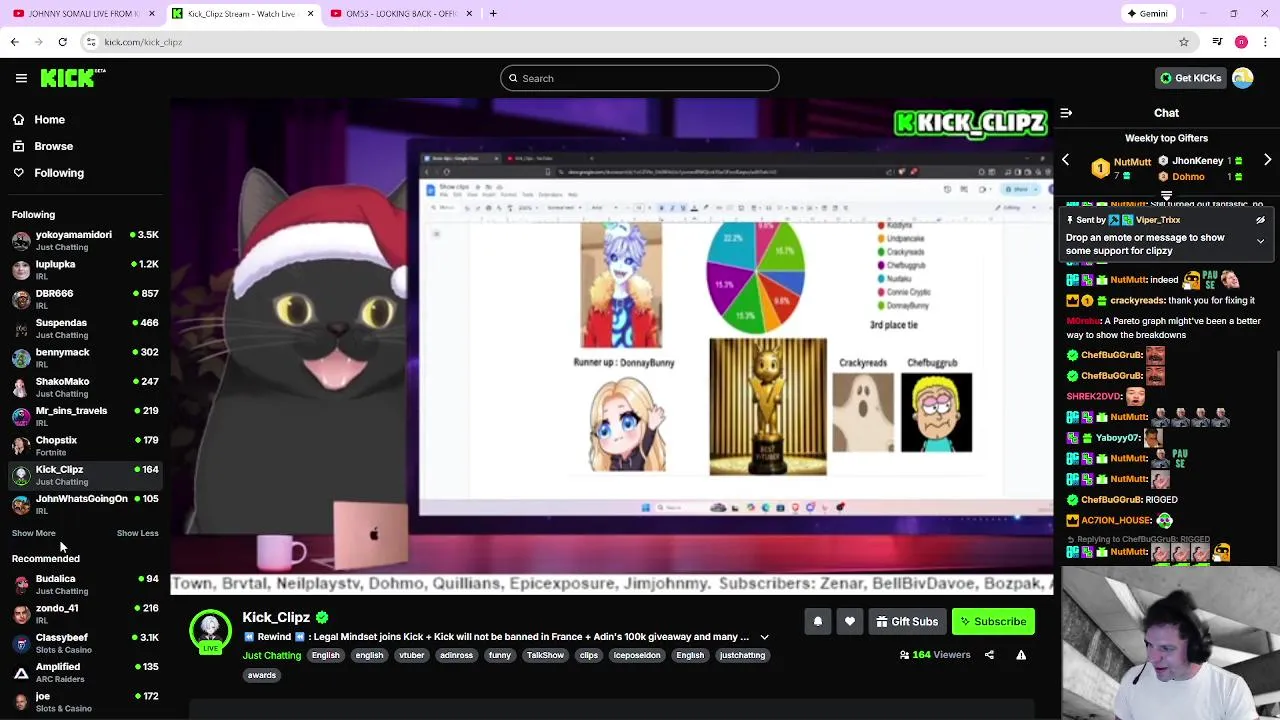Open the Just Chatting category link
1280x720 pixels.
pyautogui.click(x=271, y=656)
